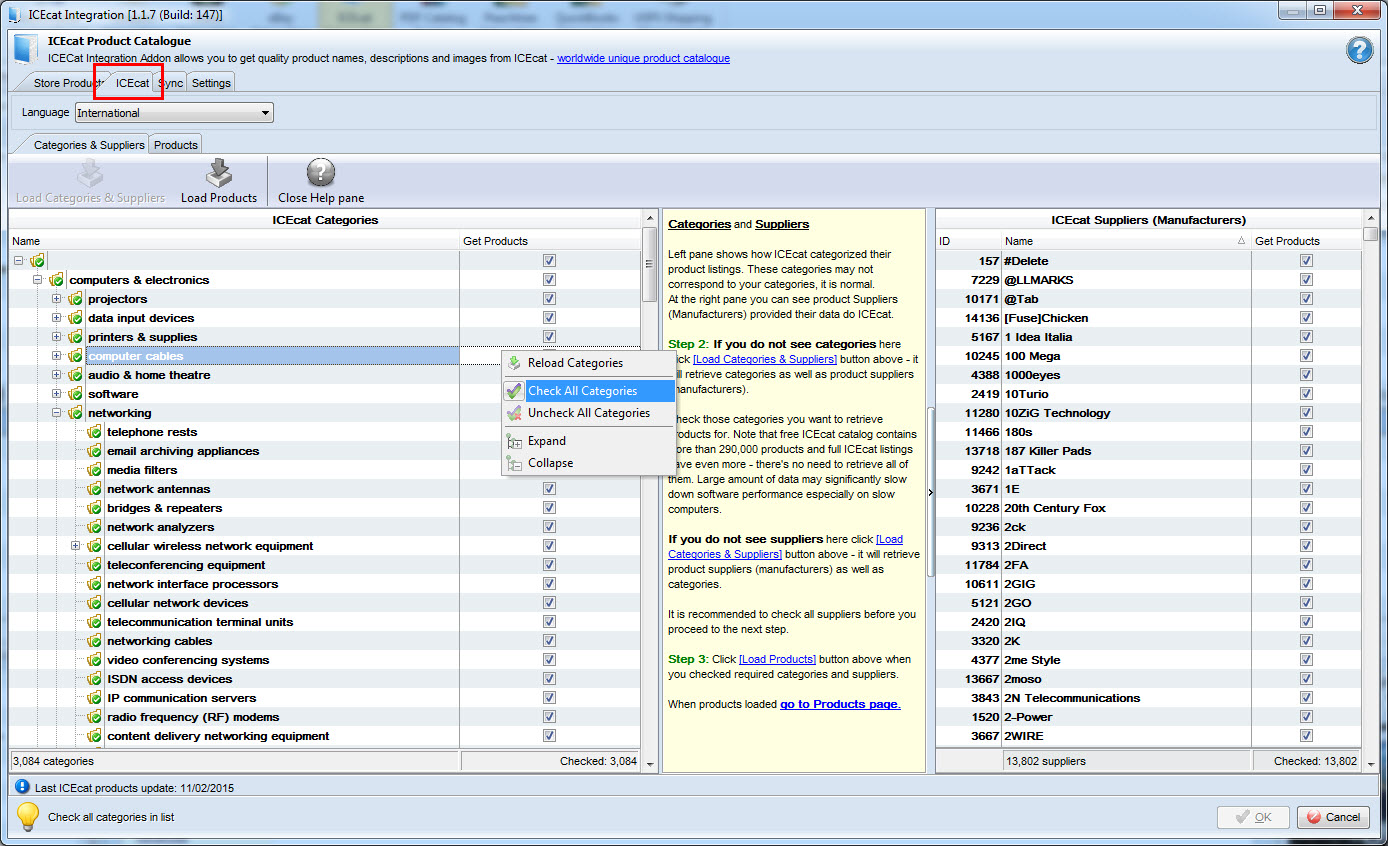Click the lightbulb hint icon
This screenshot has height=846, width=1388.
click(x=28, y=816)
